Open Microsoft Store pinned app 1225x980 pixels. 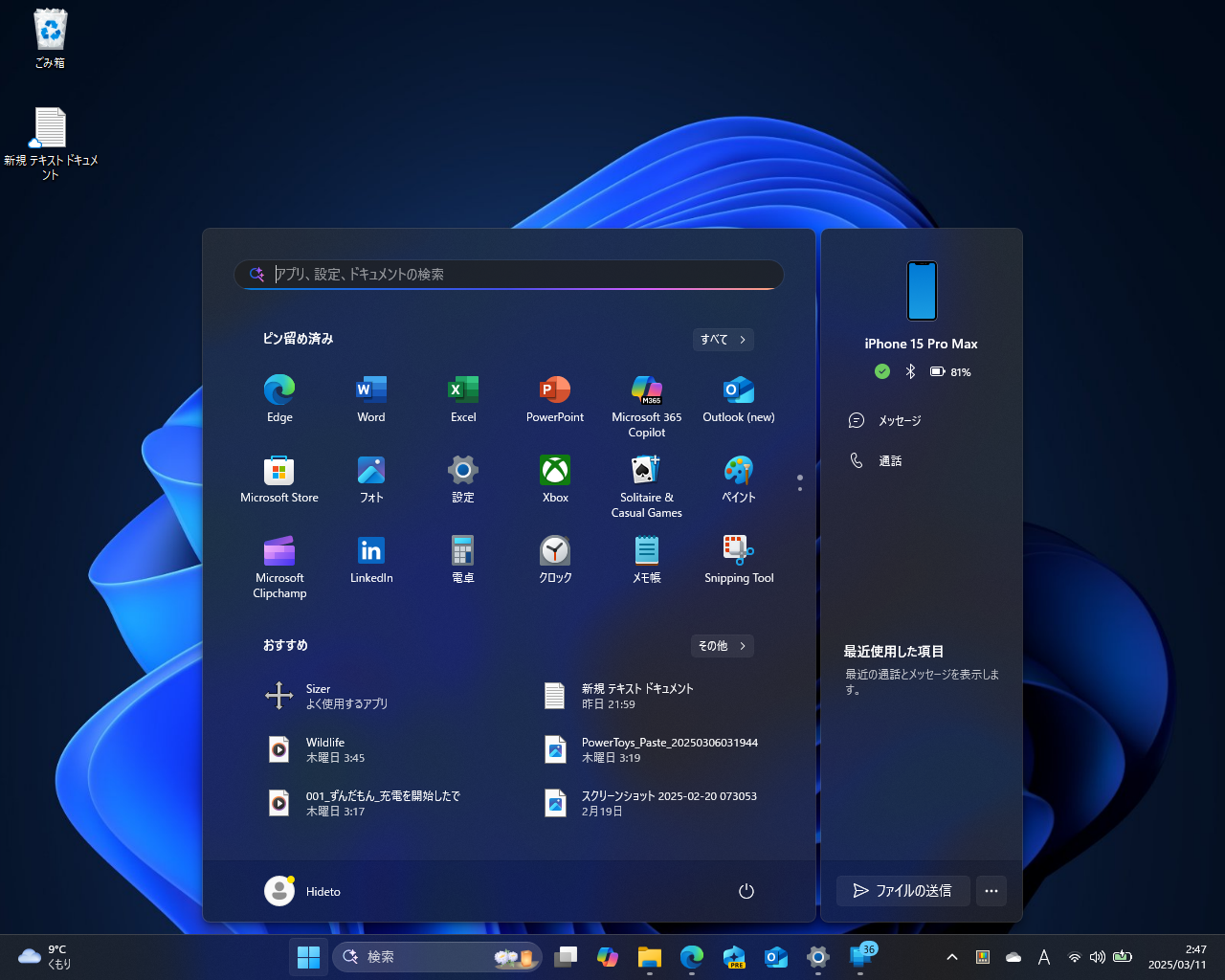pos(279,479)
